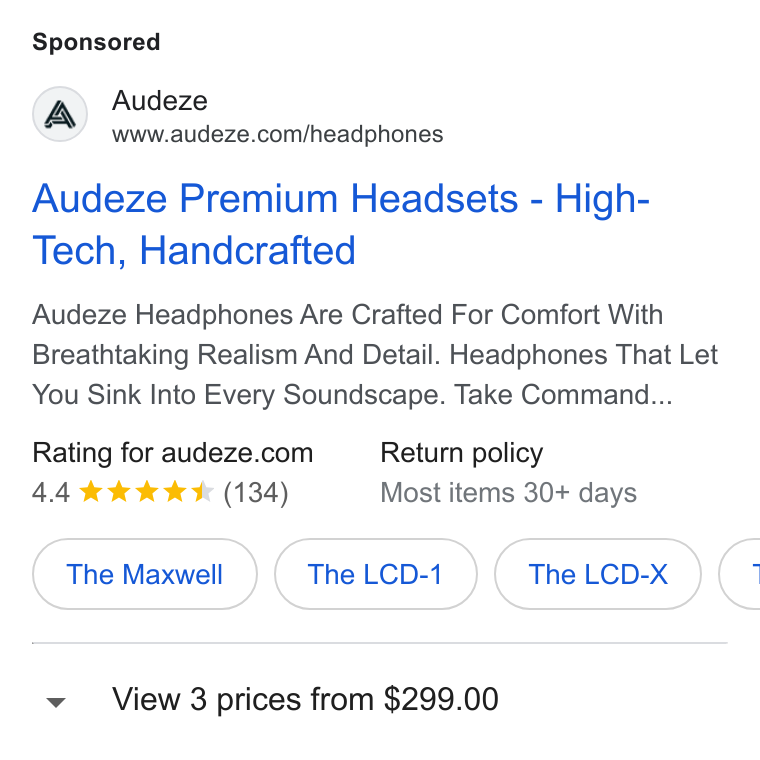Click the Most items 30+ days text

(x=508, y=493)
